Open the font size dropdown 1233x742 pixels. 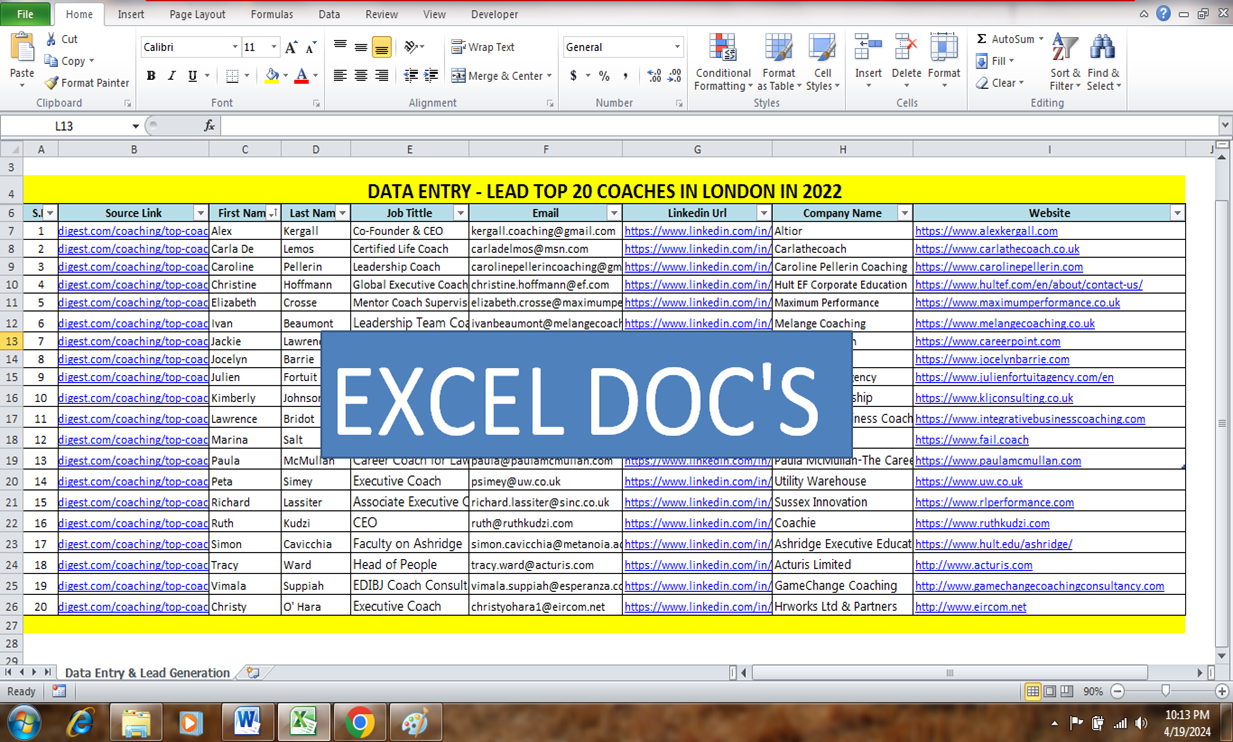(x=274, y=47)
